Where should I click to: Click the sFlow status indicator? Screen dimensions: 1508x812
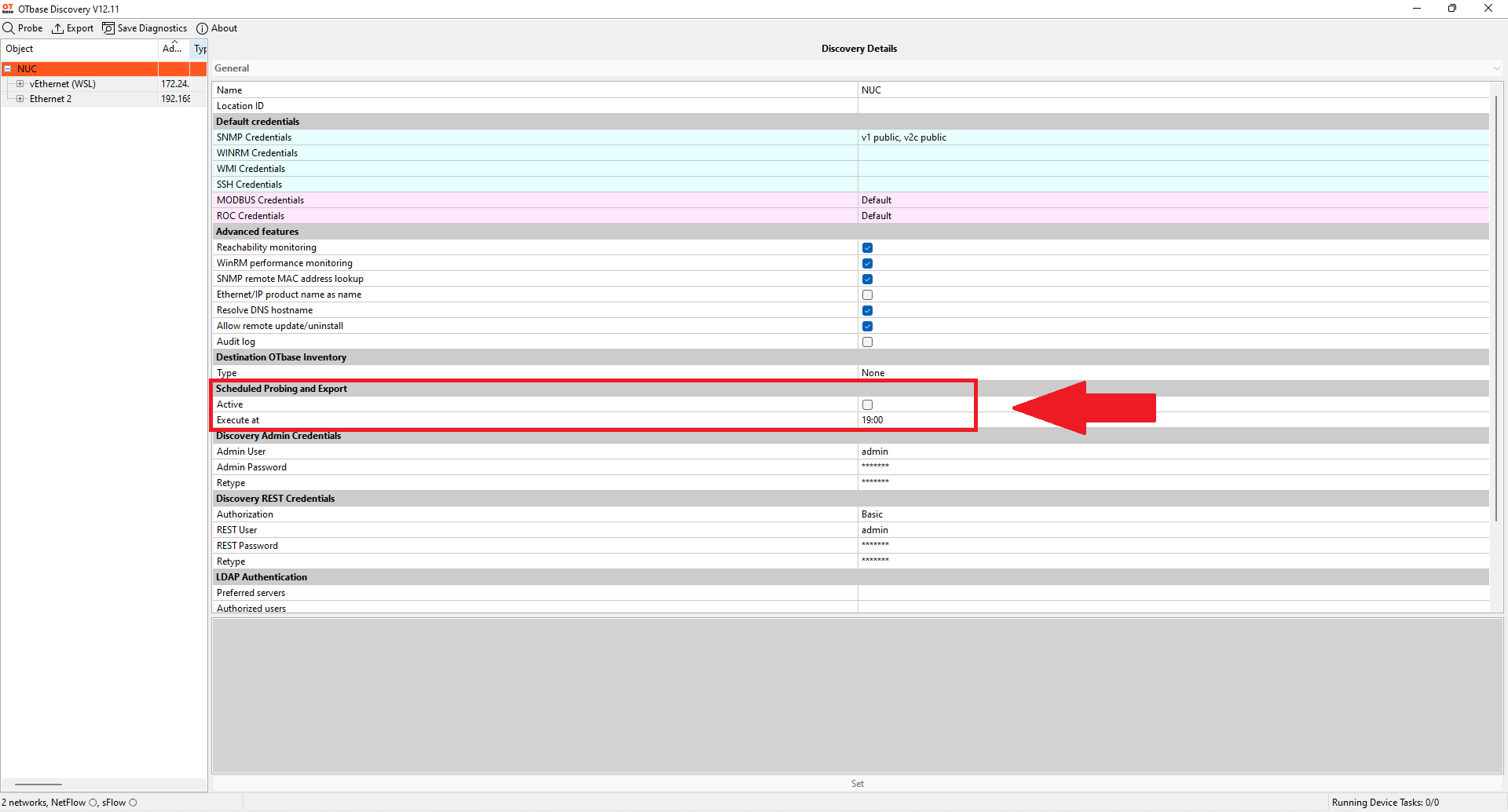click(x=133, y=803)
